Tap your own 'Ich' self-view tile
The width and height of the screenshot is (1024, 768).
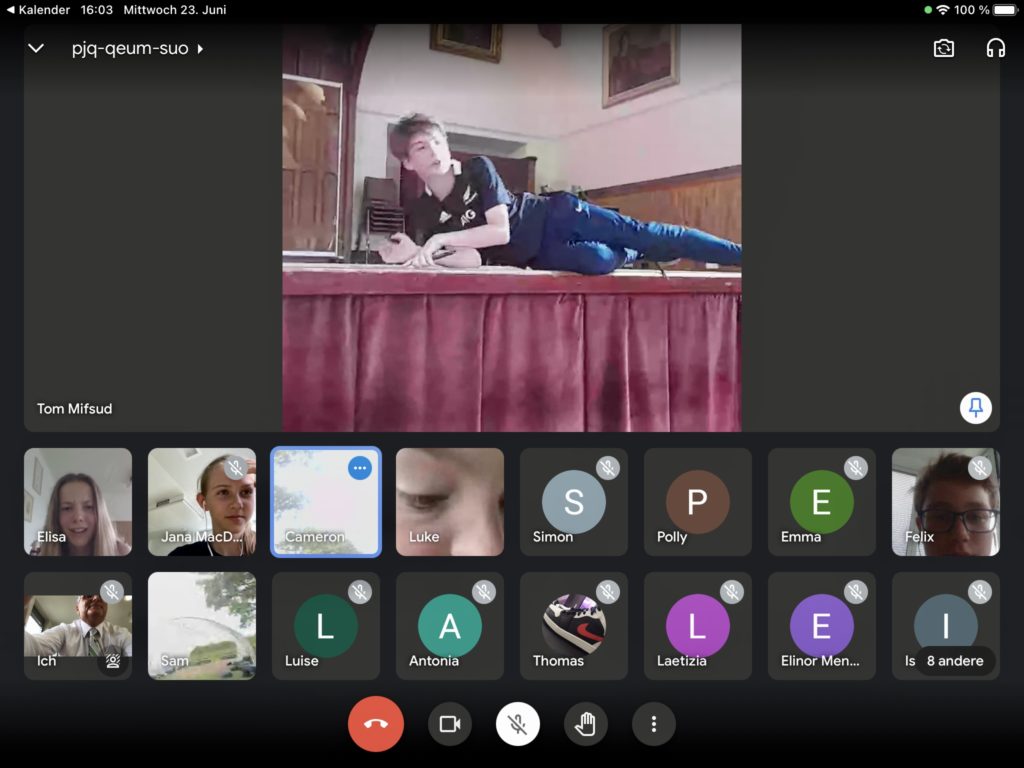[78, 626]
